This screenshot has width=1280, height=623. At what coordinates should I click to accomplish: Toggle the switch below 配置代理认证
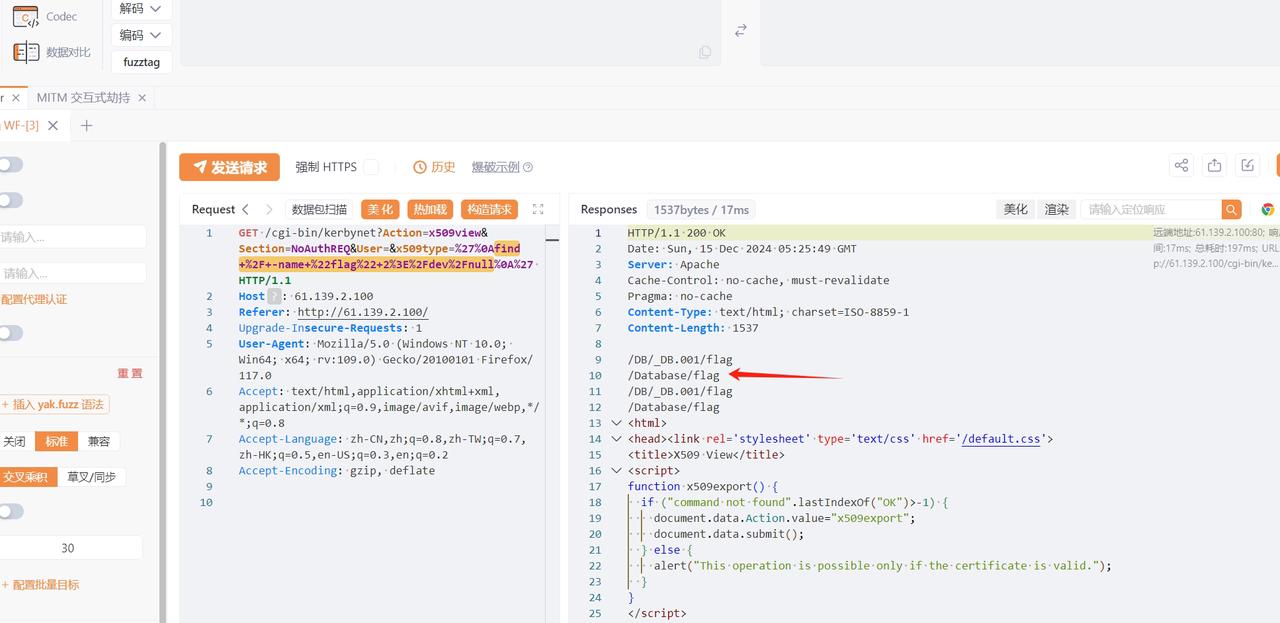click(10, 333)
